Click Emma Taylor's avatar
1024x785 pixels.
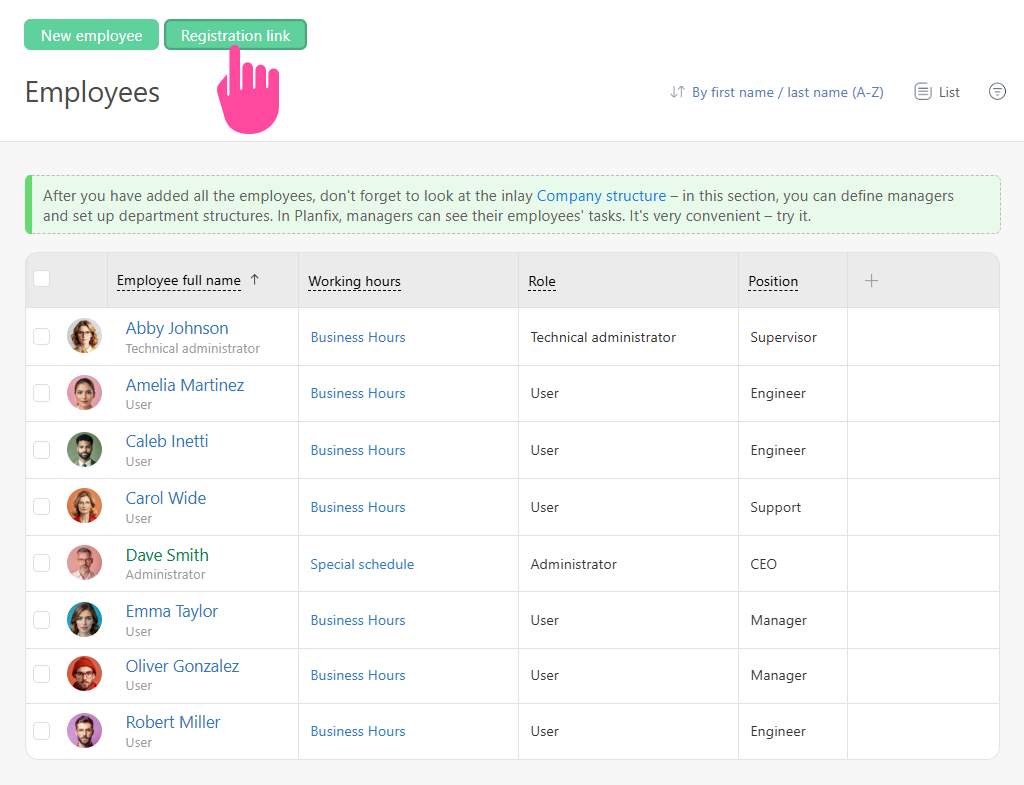click(x=84, y=619)
